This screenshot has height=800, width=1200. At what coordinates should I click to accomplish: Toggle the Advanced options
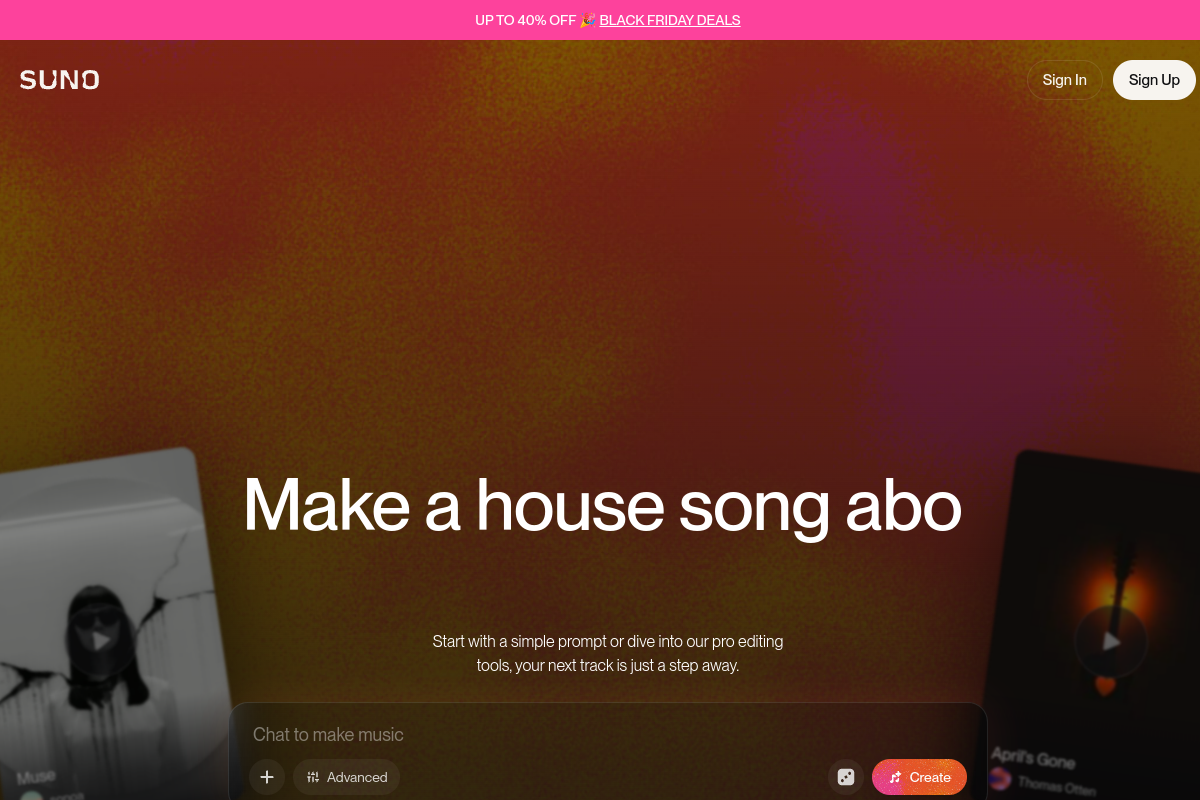pos(346,777)
